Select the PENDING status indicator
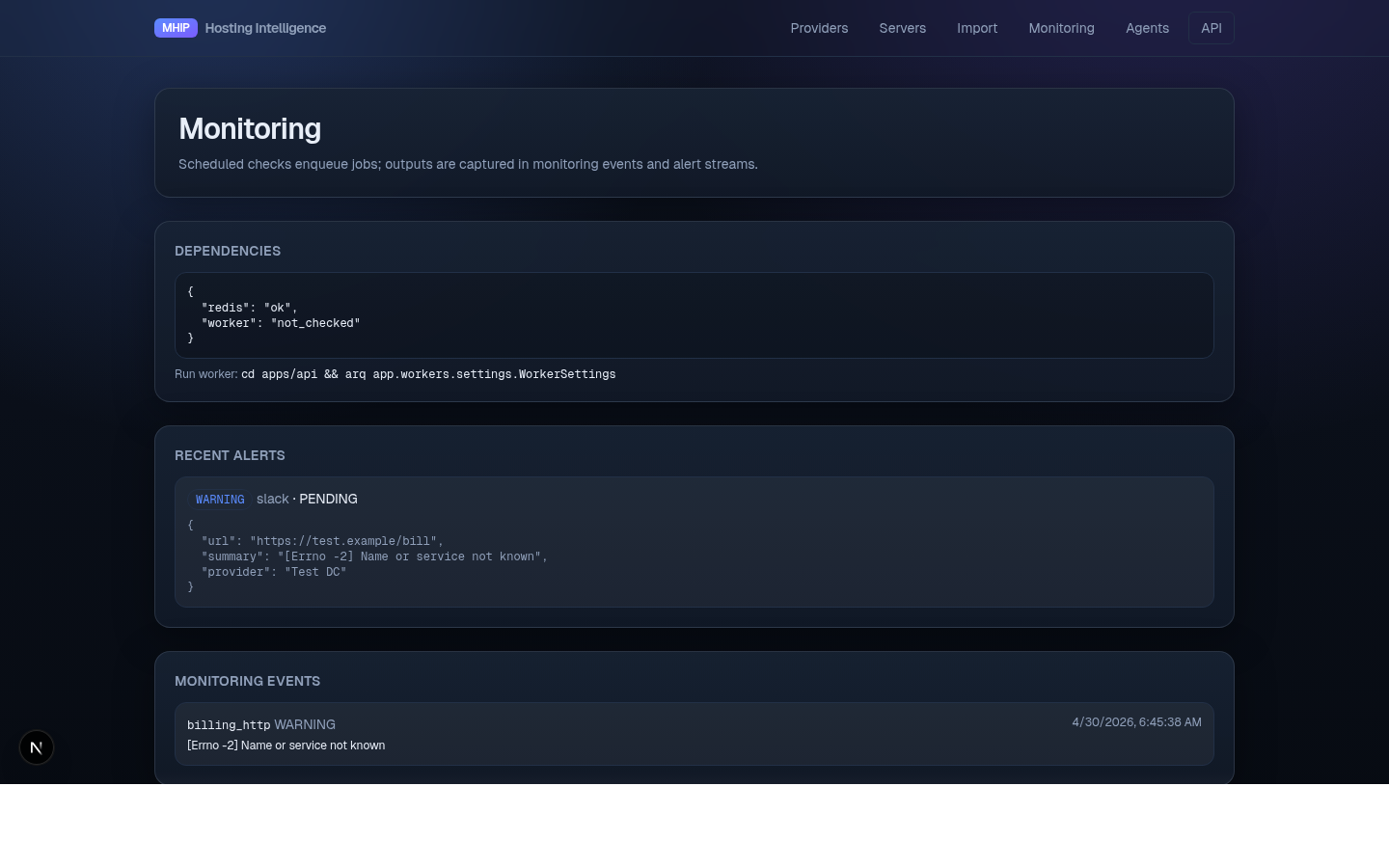The height and width of the screenshot is (868, 1389). [x=328, y=500]
